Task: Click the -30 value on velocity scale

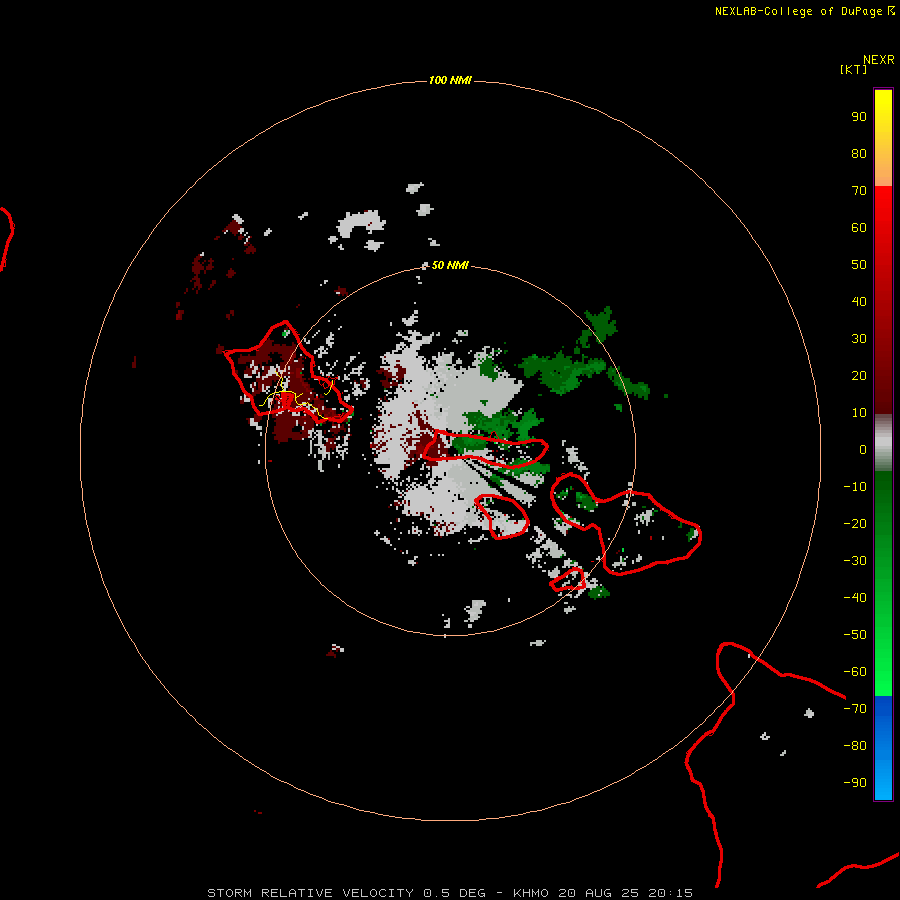Action: click(x=855, y=561)
